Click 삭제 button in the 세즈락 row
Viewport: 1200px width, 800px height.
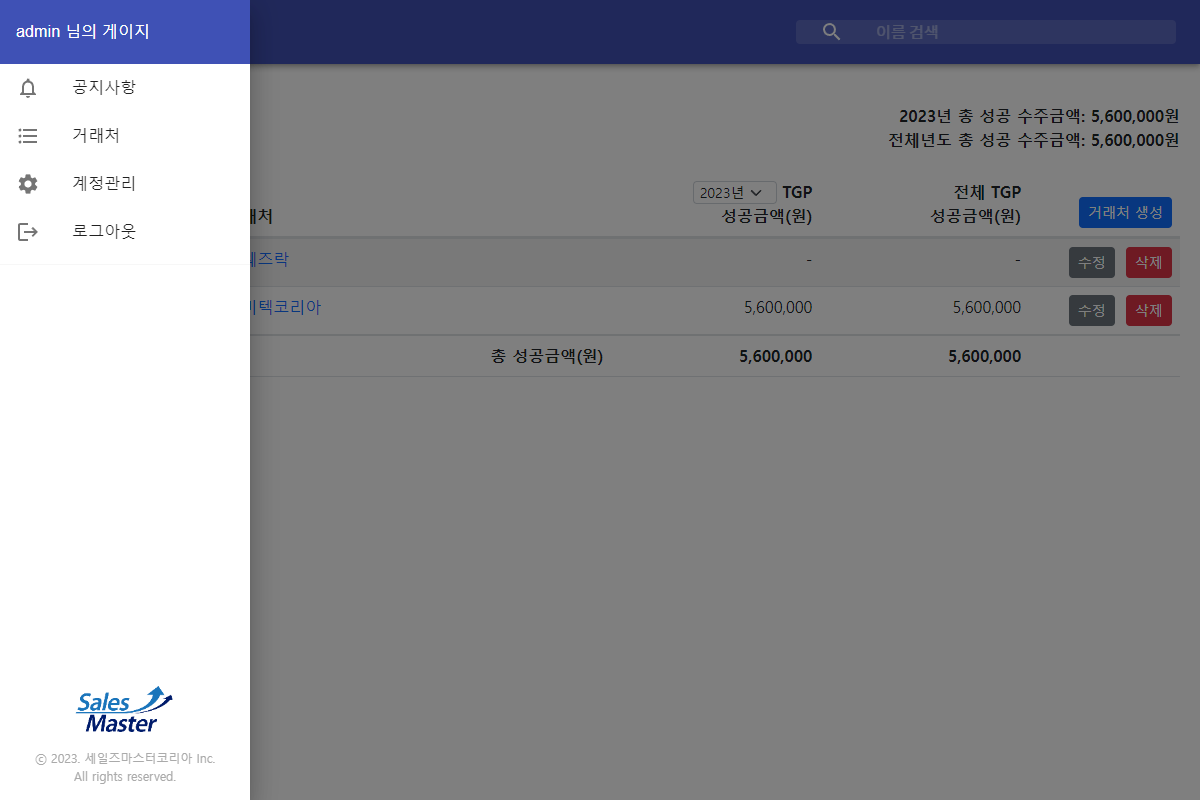(x=1148, y=262)
